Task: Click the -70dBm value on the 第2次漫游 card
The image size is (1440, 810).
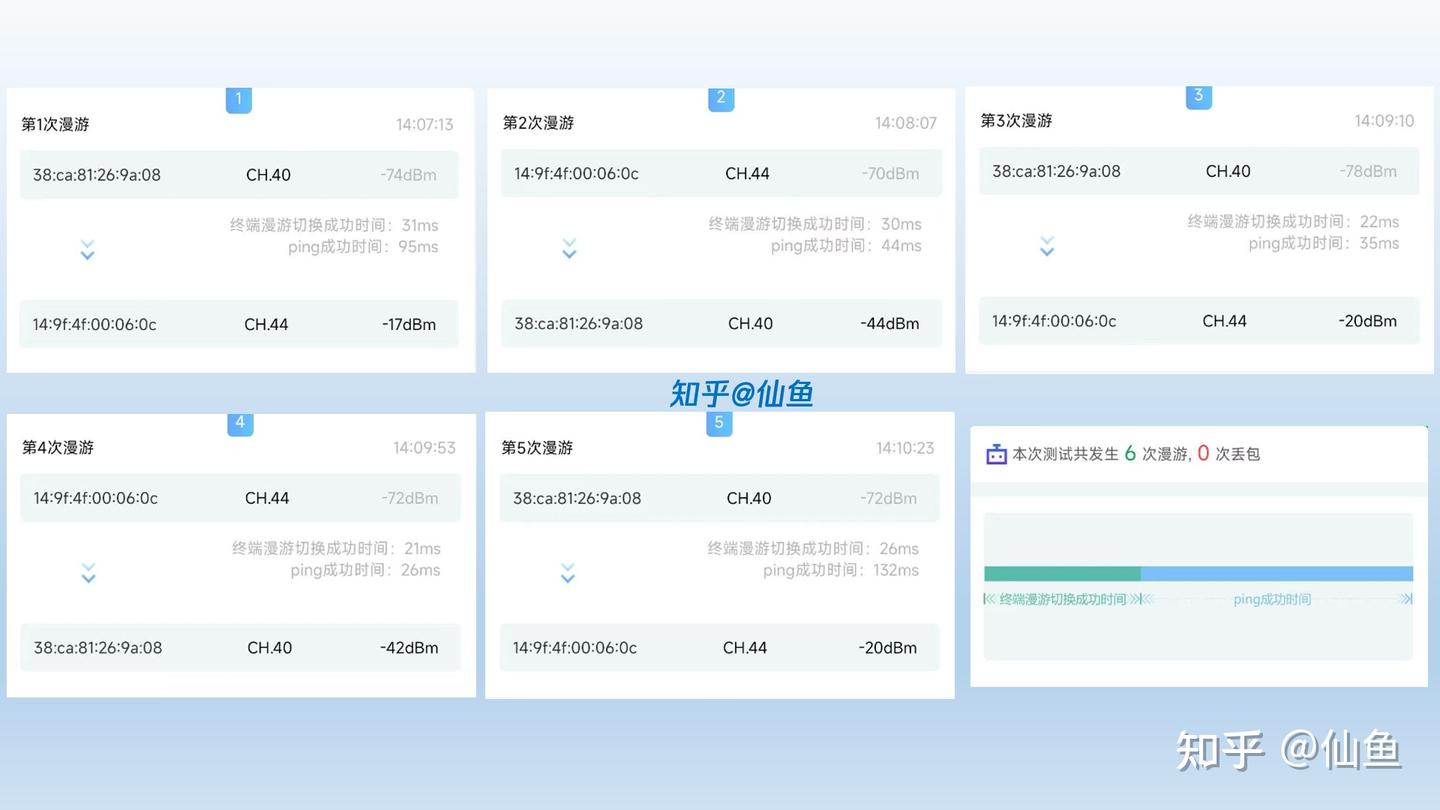Action: pyautogui.click(x=891, y=173)
